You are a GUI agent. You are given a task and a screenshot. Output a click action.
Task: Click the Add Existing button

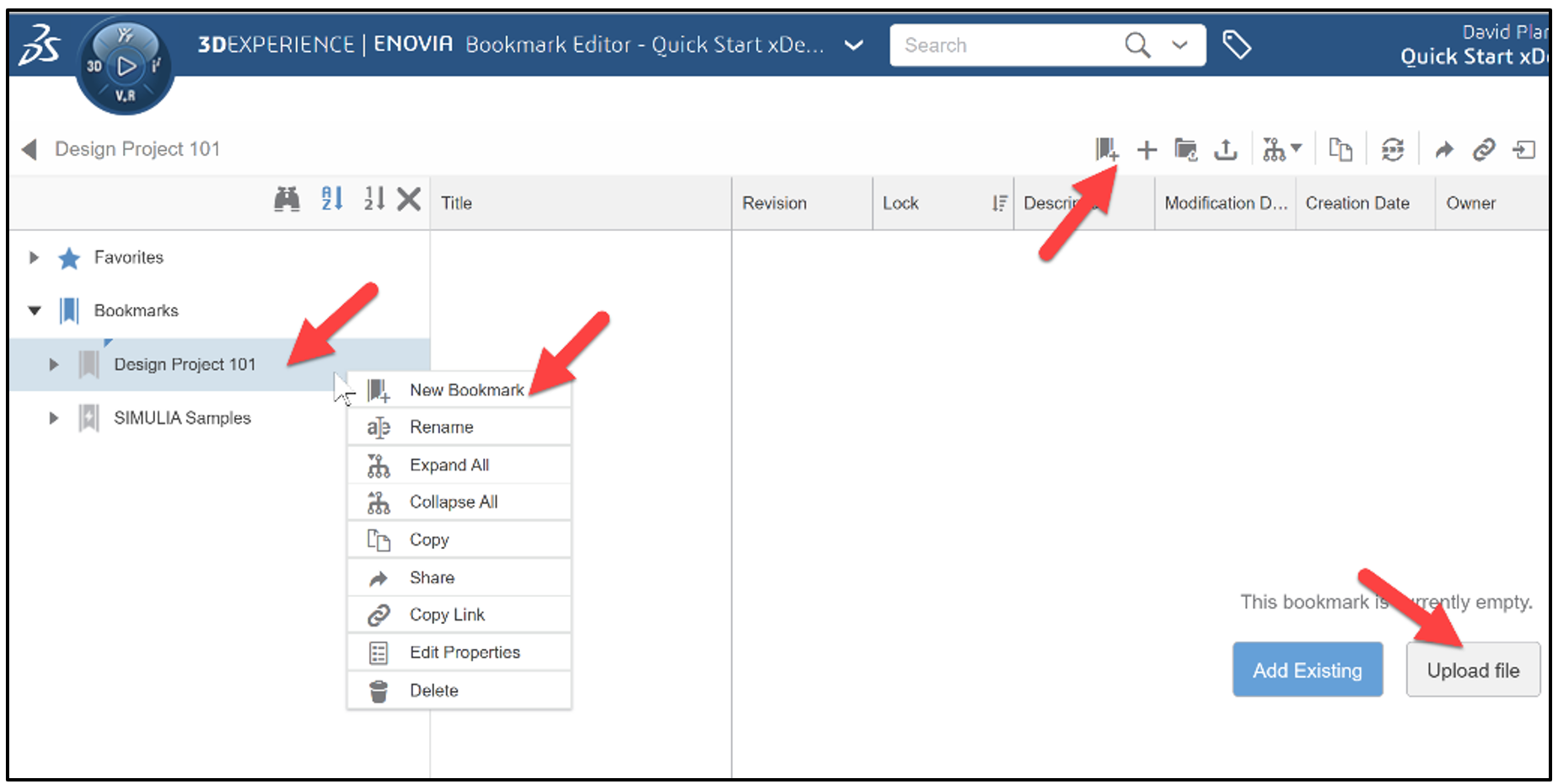click(1308, 669)
